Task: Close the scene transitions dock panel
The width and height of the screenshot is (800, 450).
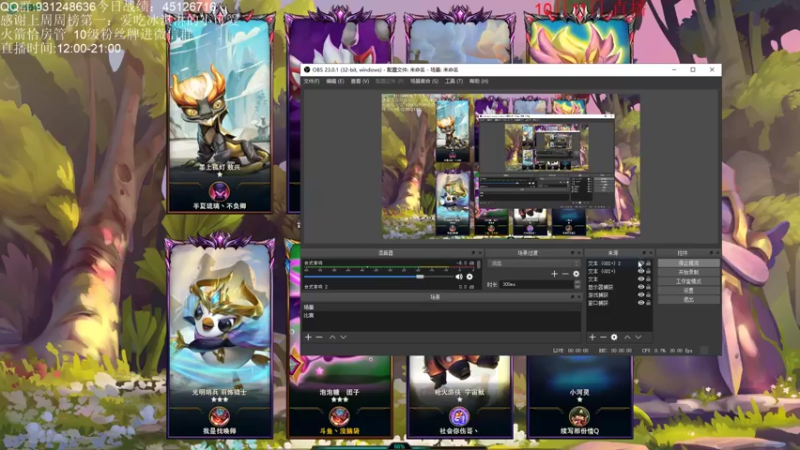Action: coord(579,253)
